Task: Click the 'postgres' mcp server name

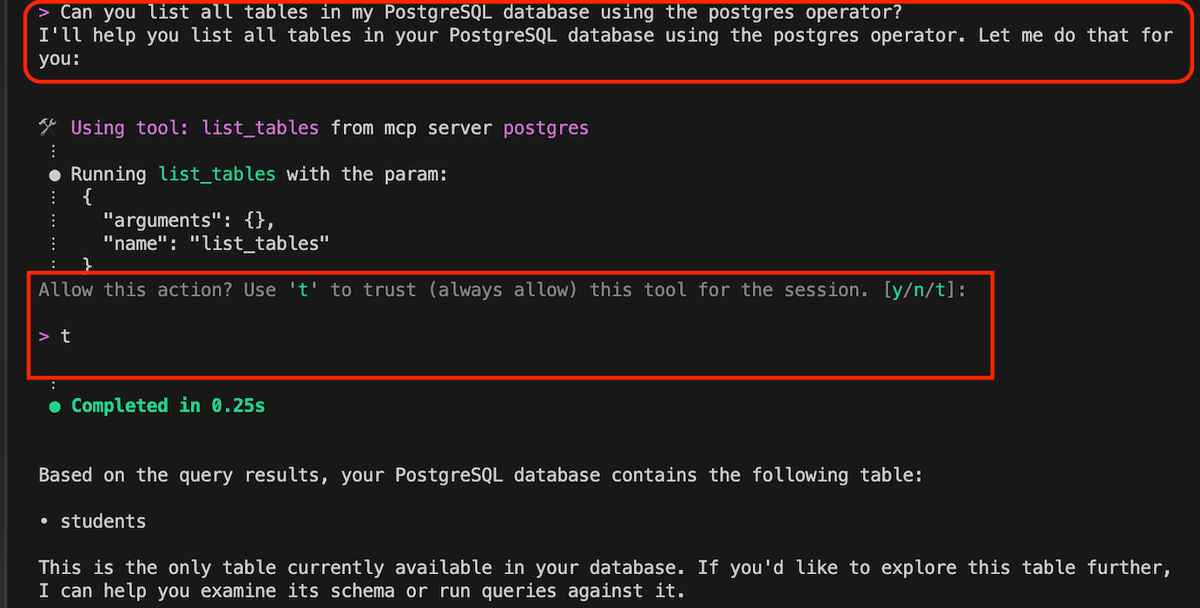Action: point(546,128)
